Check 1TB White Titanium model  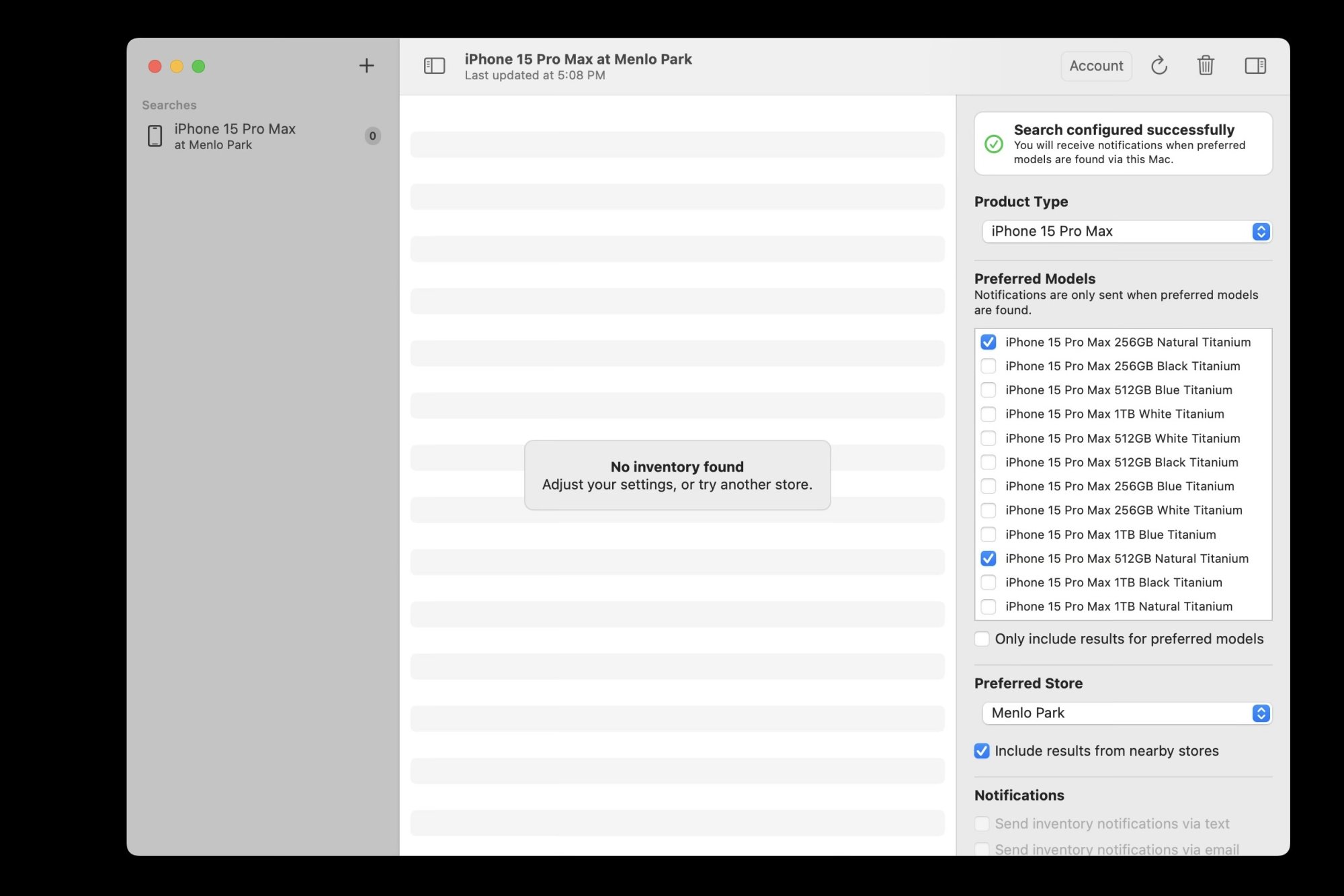[988, 414]
